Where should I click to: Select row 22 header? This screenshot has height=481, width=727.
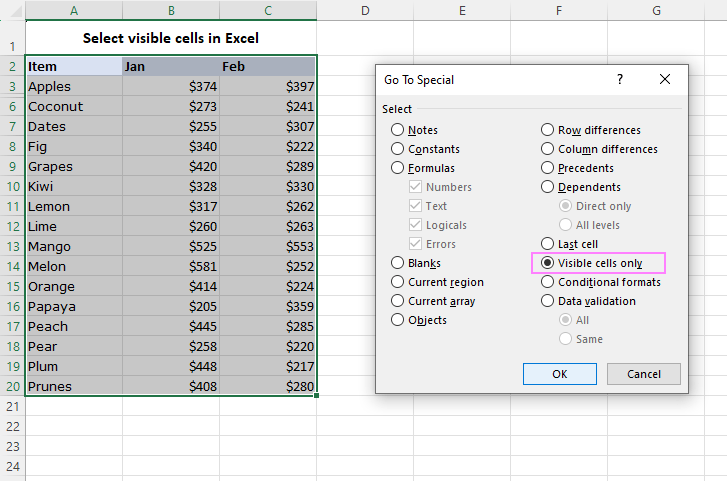12,426
